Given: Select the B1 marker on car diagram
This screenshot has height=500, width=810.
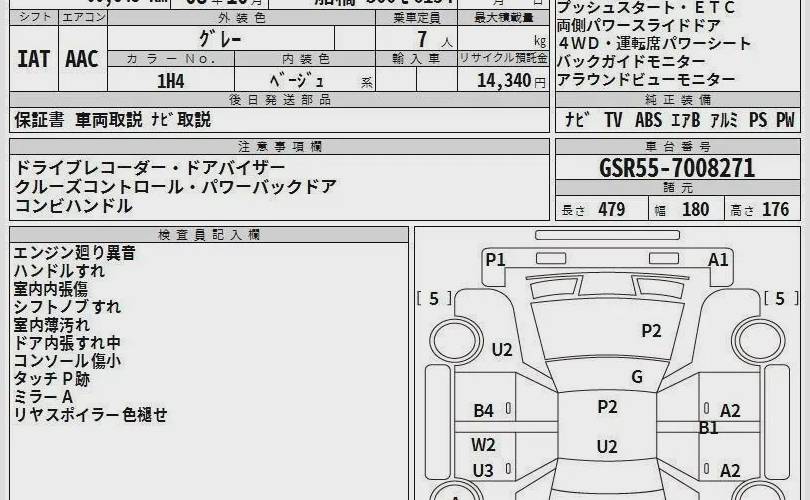Looking at the screenshot, I should coord(709,428).
